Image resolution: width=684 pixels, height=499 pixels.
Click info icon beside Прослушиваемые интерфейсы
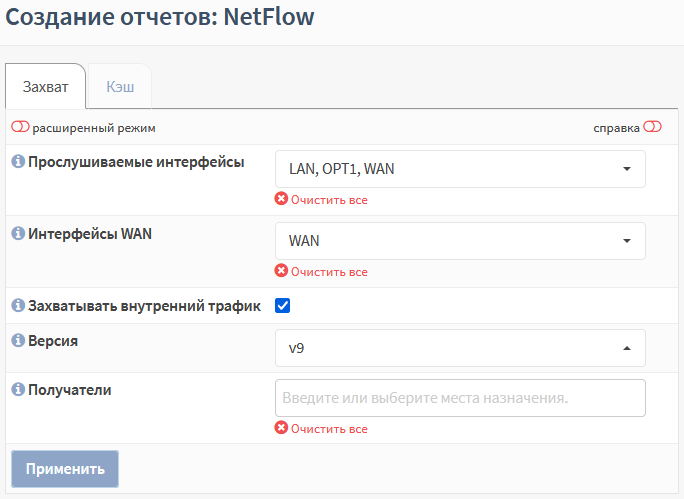[x=18, y=161]
